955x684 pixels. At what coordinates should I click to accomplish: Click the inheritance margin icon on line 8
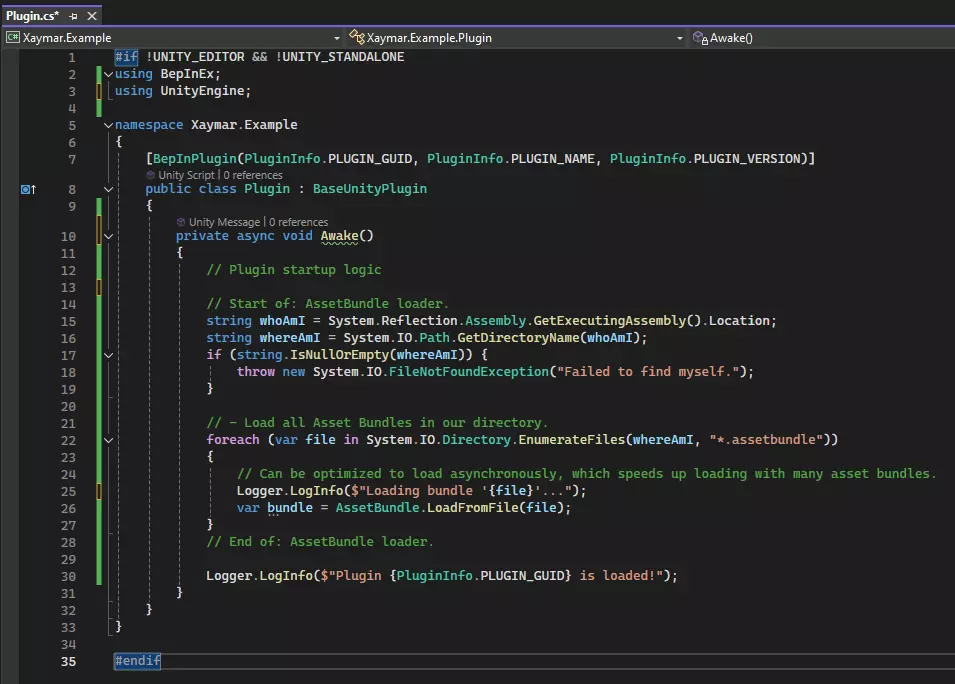(x=28, y=189)
